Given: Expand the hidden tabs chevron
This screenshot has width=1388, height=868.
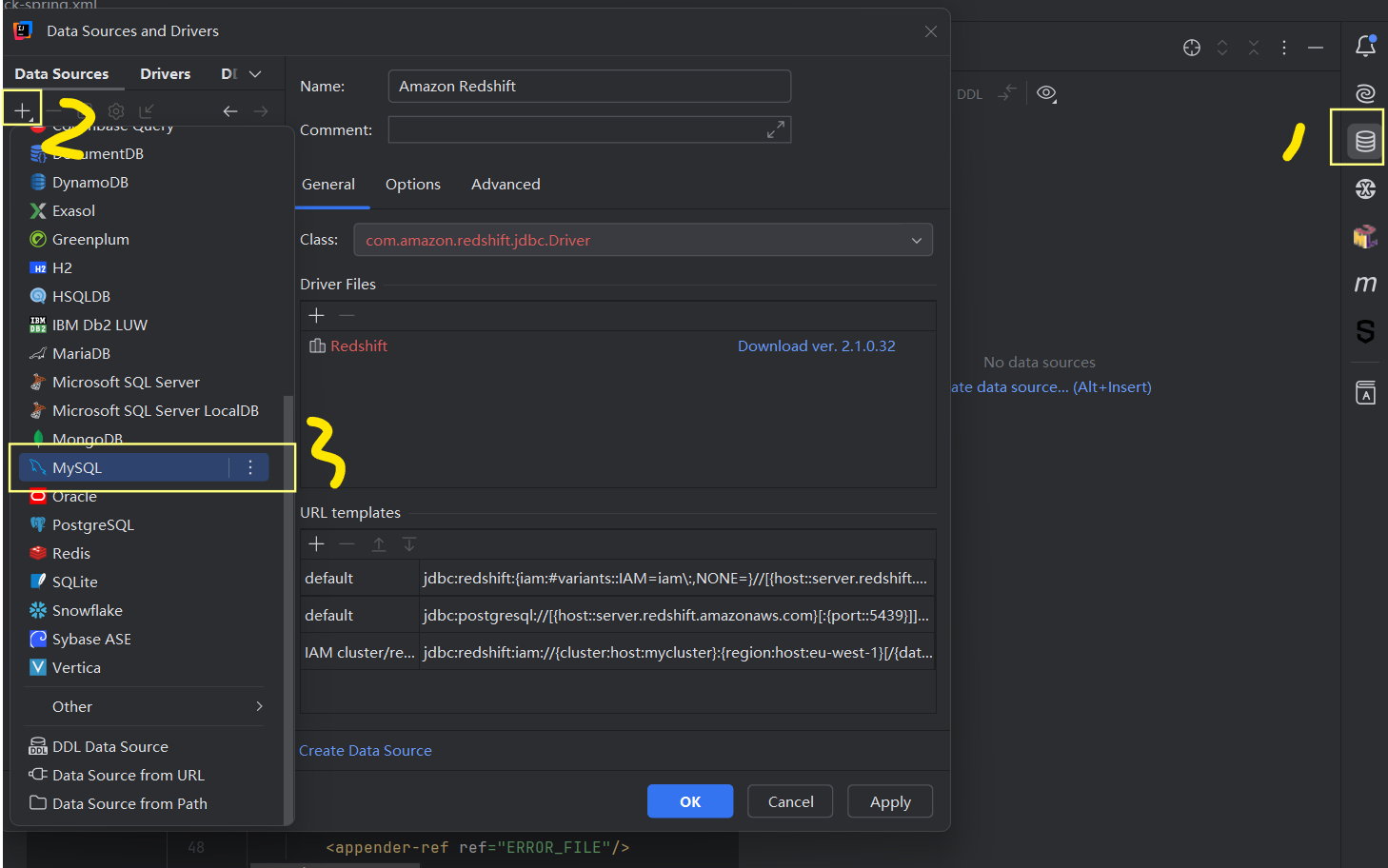Looking at the screenshot, I should click(255, 74).
